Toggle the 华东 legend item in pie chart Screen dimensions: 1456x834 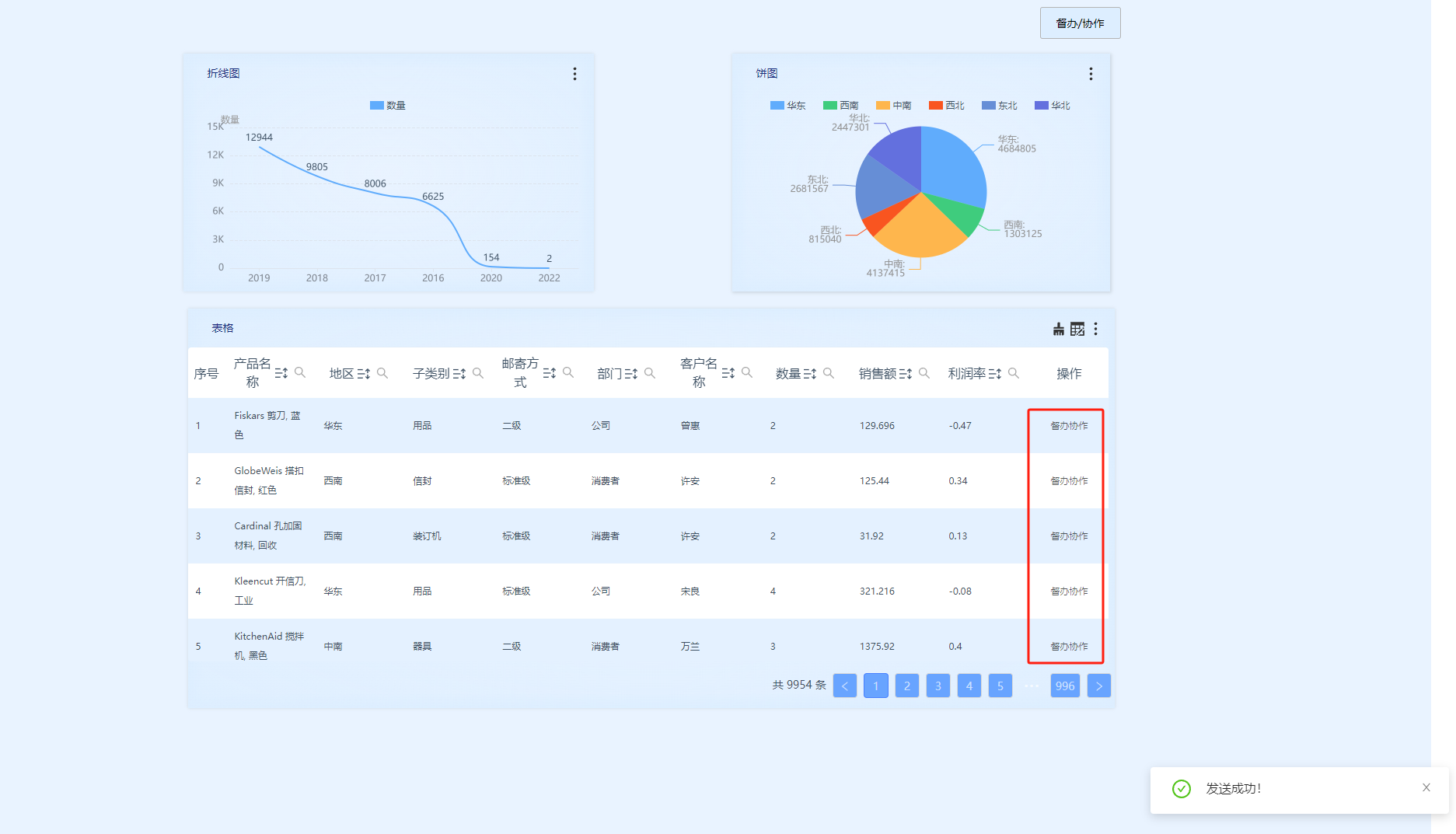(x=787, y=106)
